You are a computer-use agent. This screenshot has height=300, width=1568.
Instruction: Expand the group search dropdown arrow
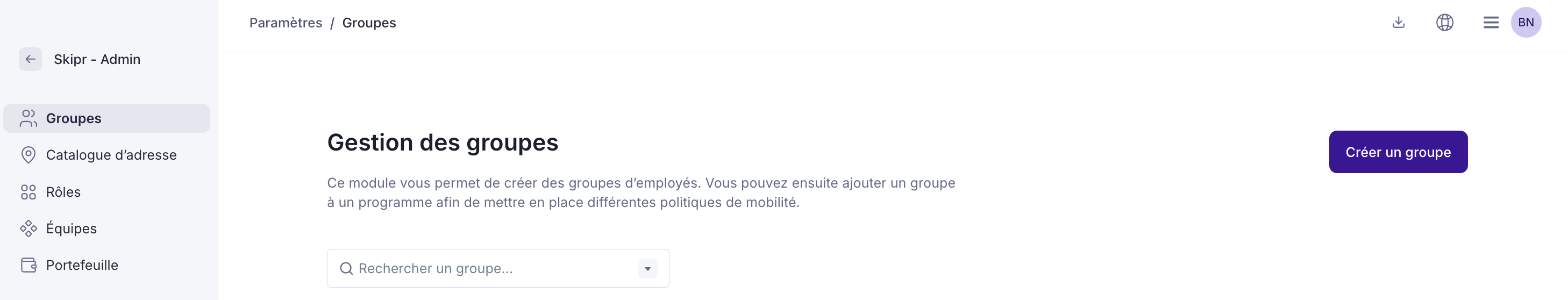point(647,268)
